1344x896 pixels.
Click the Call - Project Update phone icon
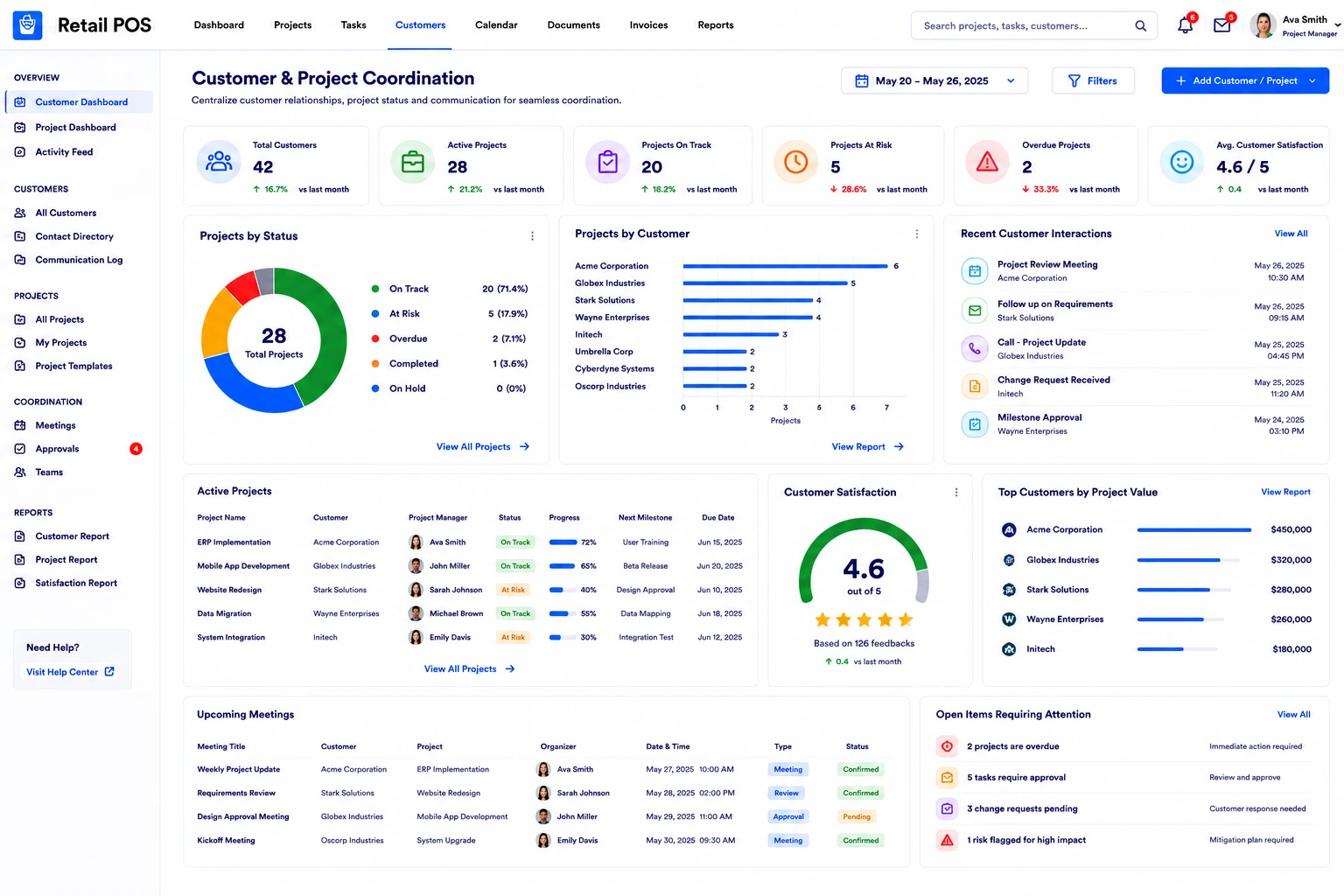[975, 348]
